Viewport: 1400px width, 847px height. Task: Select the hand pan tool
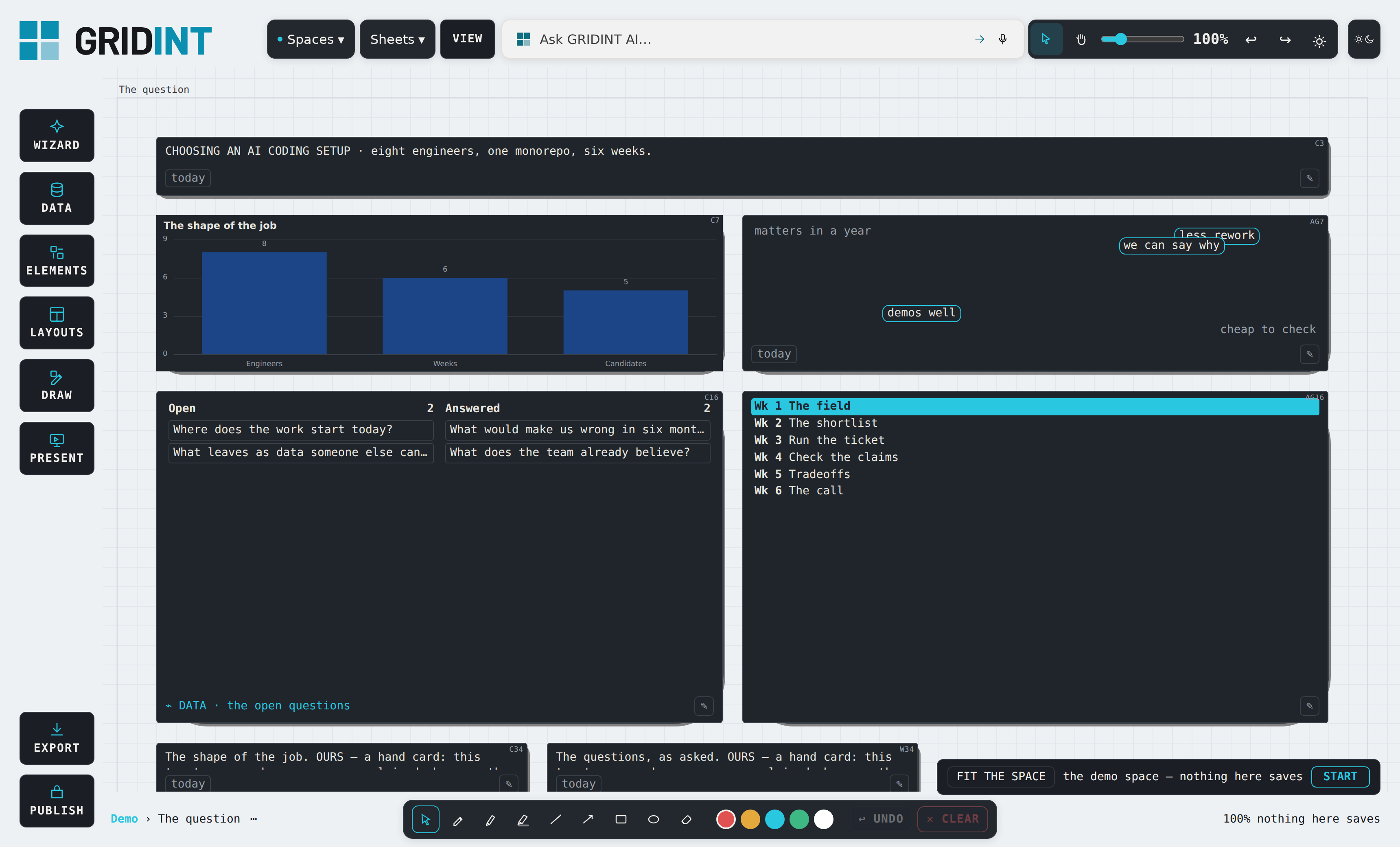(x=1081, y=39)
